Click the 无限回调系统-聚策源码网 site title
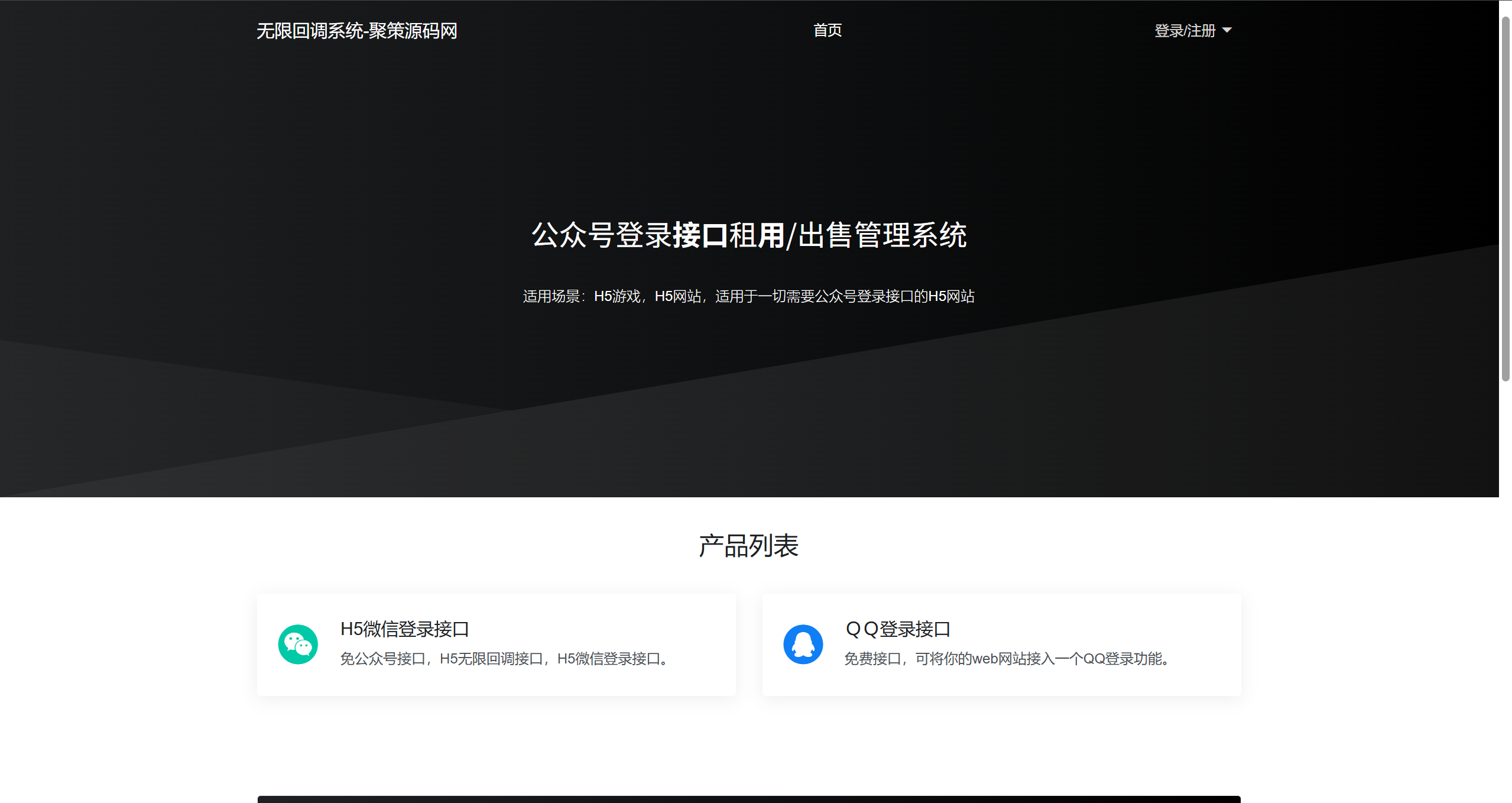The image size is (1512, 803). pyautogui.click(x=357, y=31)
